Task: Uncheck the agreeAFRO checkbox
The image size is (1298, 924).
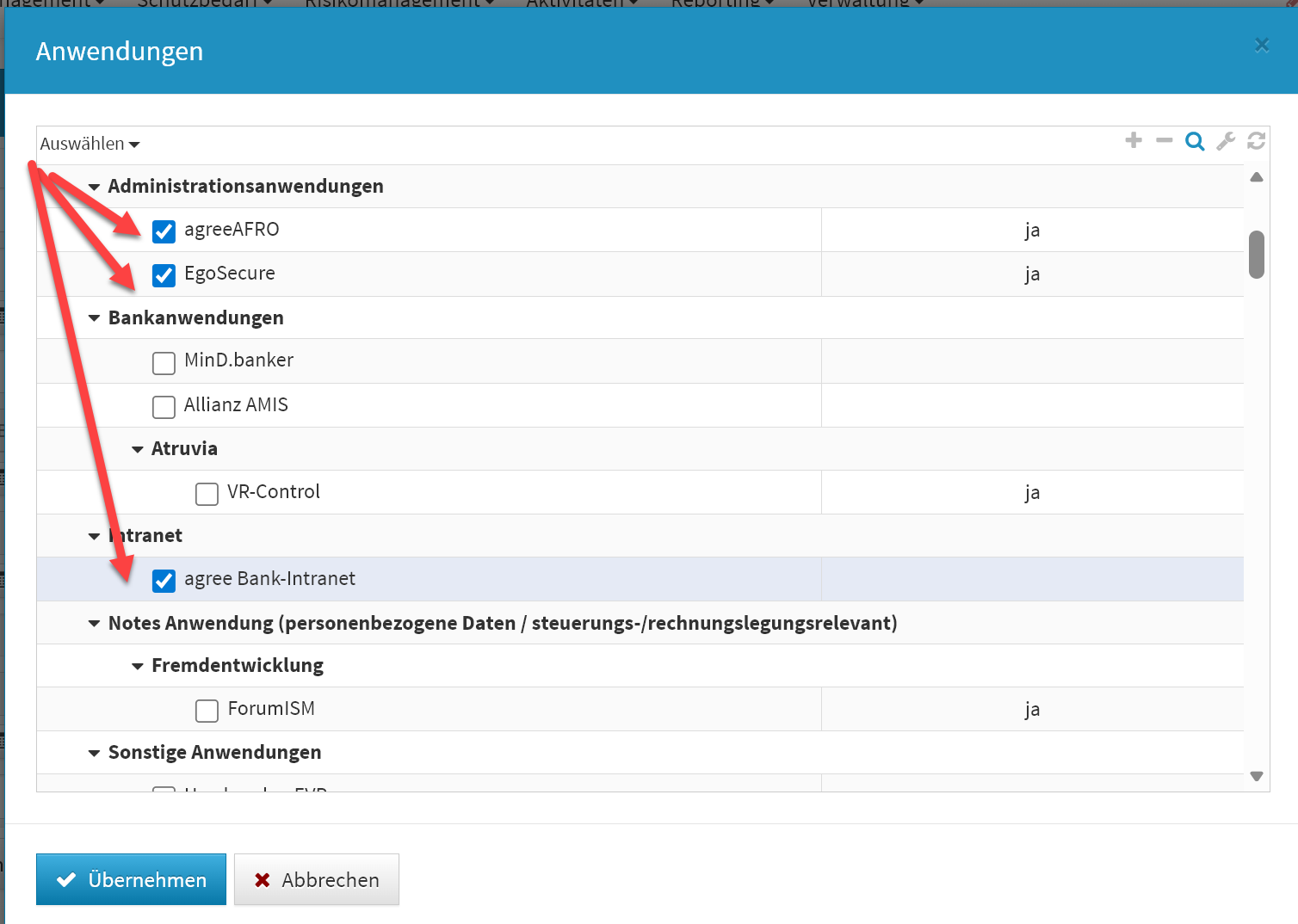Action: coord(164,231)
